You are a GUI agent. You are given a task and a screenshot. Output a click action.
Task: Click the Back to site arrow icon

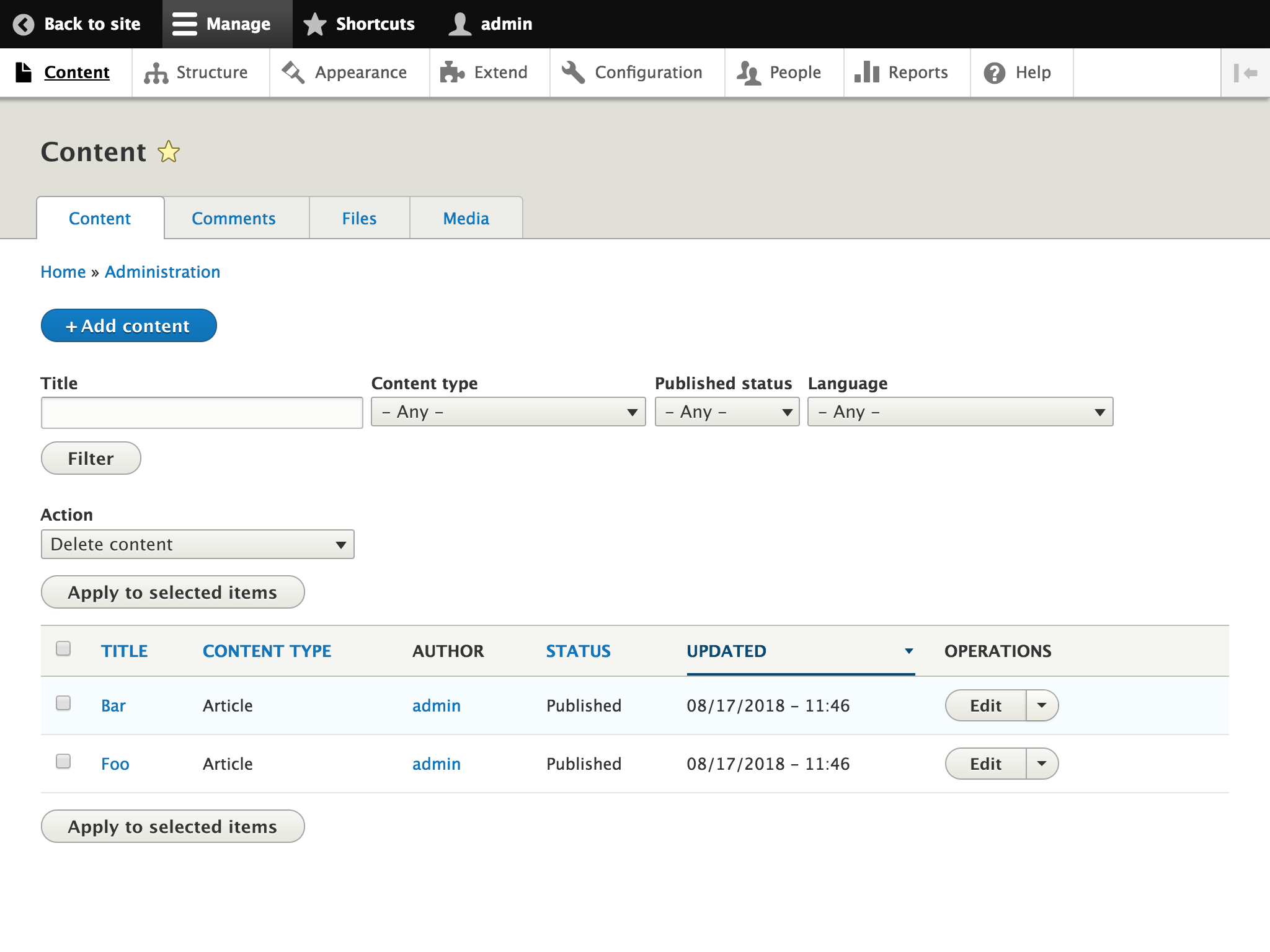tap(24, 24)
